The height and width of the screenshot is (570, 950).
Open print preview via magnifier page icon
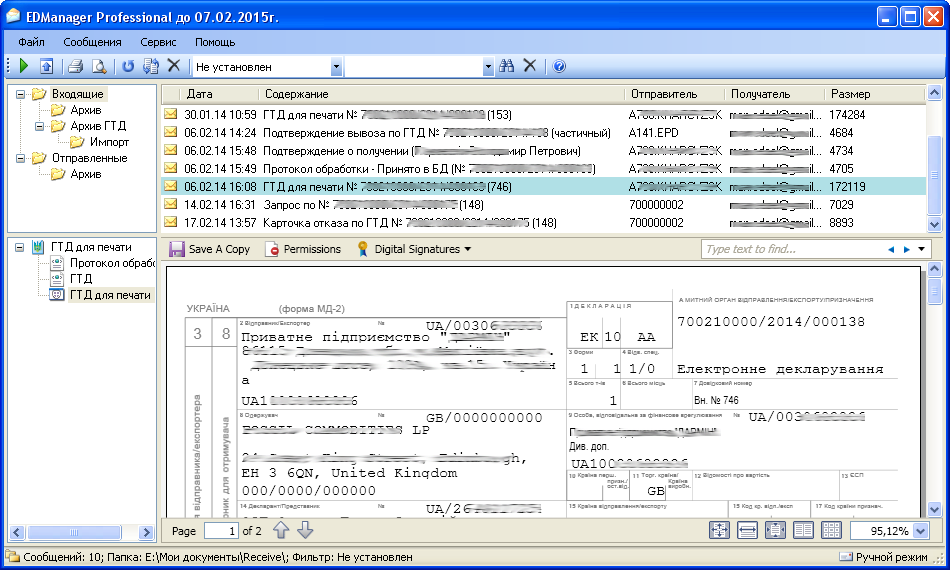pyautogui.click(x=99, y=66)
